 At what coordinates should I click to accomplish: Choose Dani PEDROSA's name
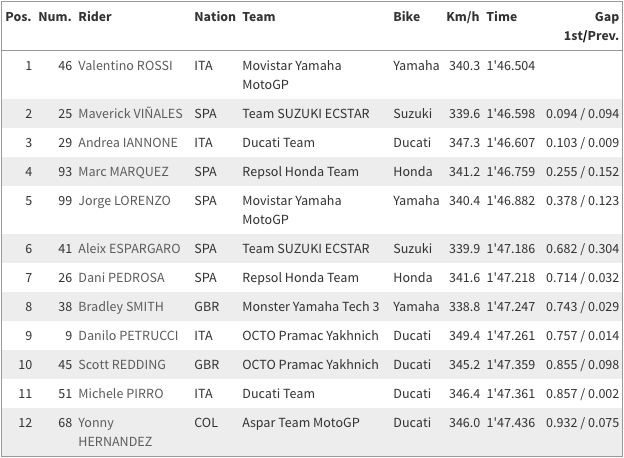[x=121, y=278]
